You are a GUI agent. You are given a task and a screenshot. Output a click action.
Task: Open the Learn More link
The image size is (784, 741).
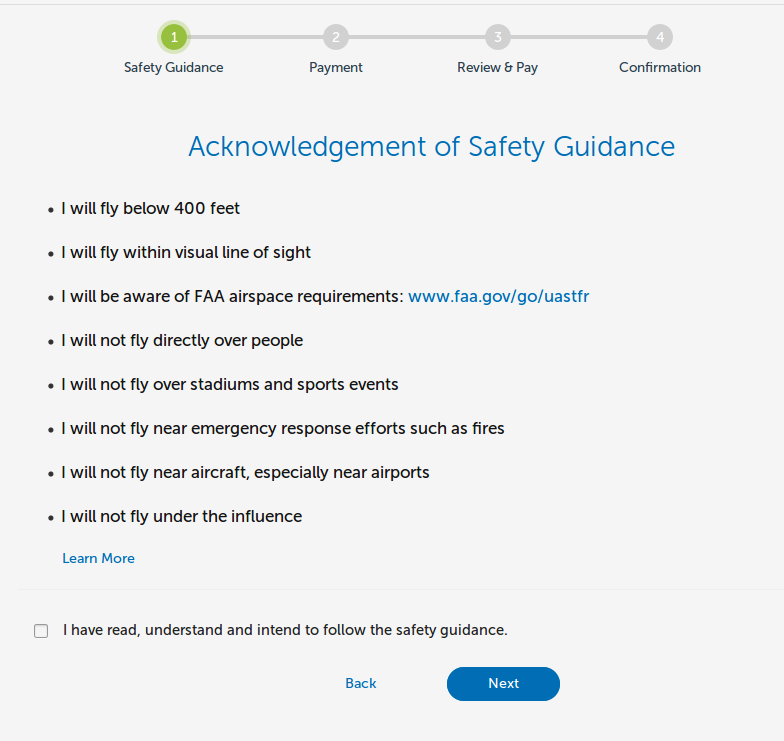tap(98, 558)
